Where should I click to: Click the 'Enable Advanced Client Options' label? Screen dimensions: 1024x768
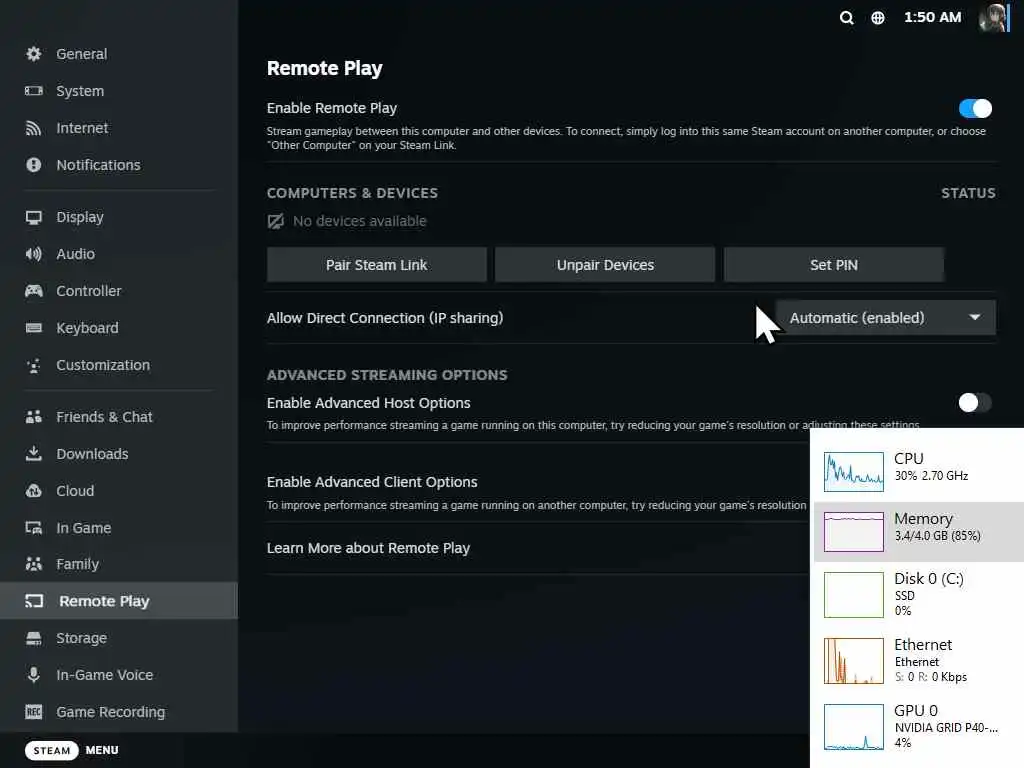pos(372,482)
